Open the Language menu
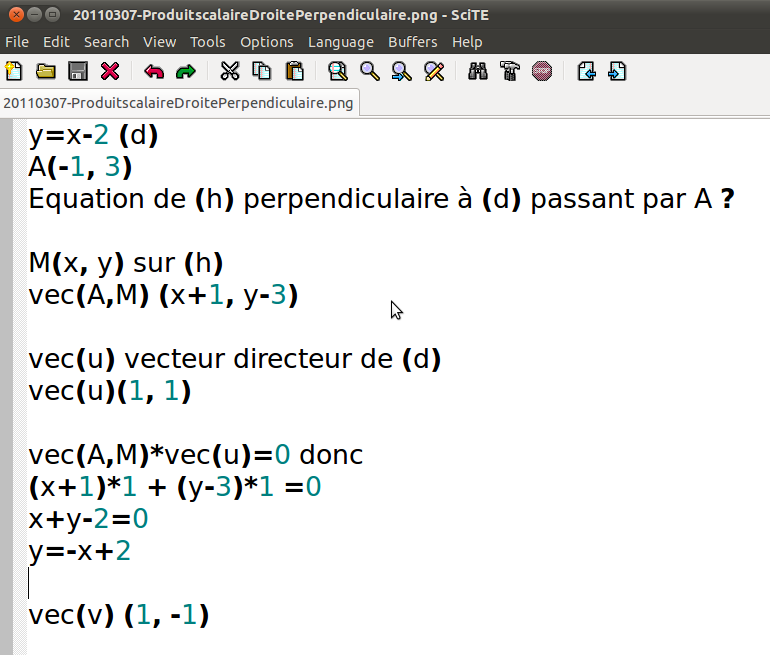 (x=340, y=42)
